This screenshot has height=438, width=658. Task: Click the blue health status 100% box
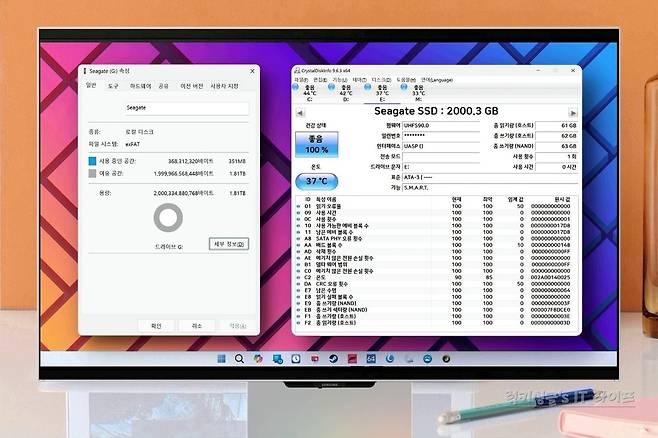point(315,145)
